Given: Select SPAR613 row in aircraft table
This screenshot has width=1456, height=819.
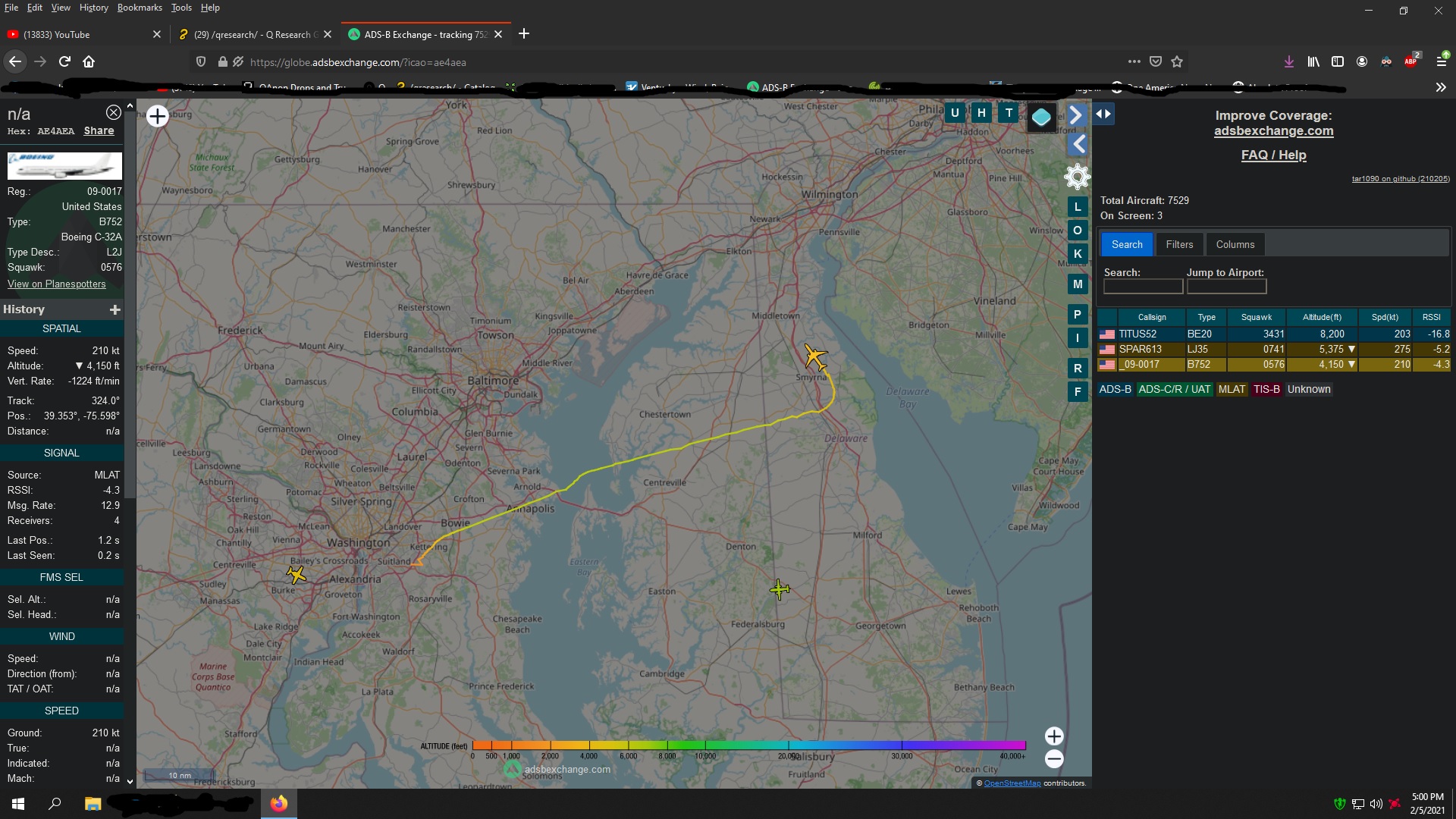Looking at the screenshot, I should click(1274, 349).
